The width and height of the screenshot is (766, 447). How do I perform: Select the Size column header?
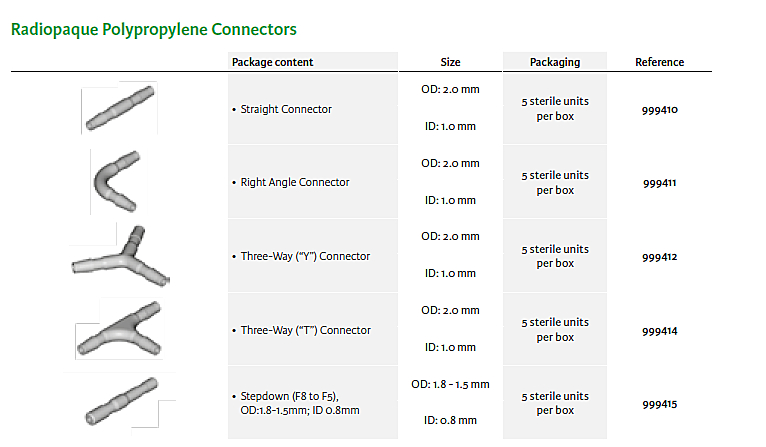click(x=450, y=62)
